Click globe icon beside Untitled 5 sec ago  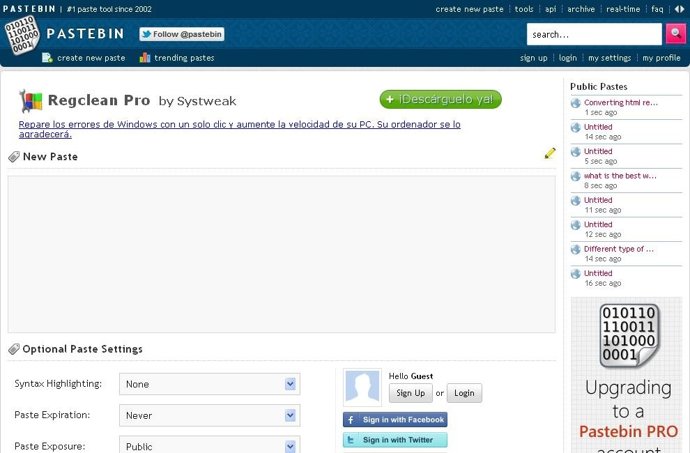pos(576,152)
